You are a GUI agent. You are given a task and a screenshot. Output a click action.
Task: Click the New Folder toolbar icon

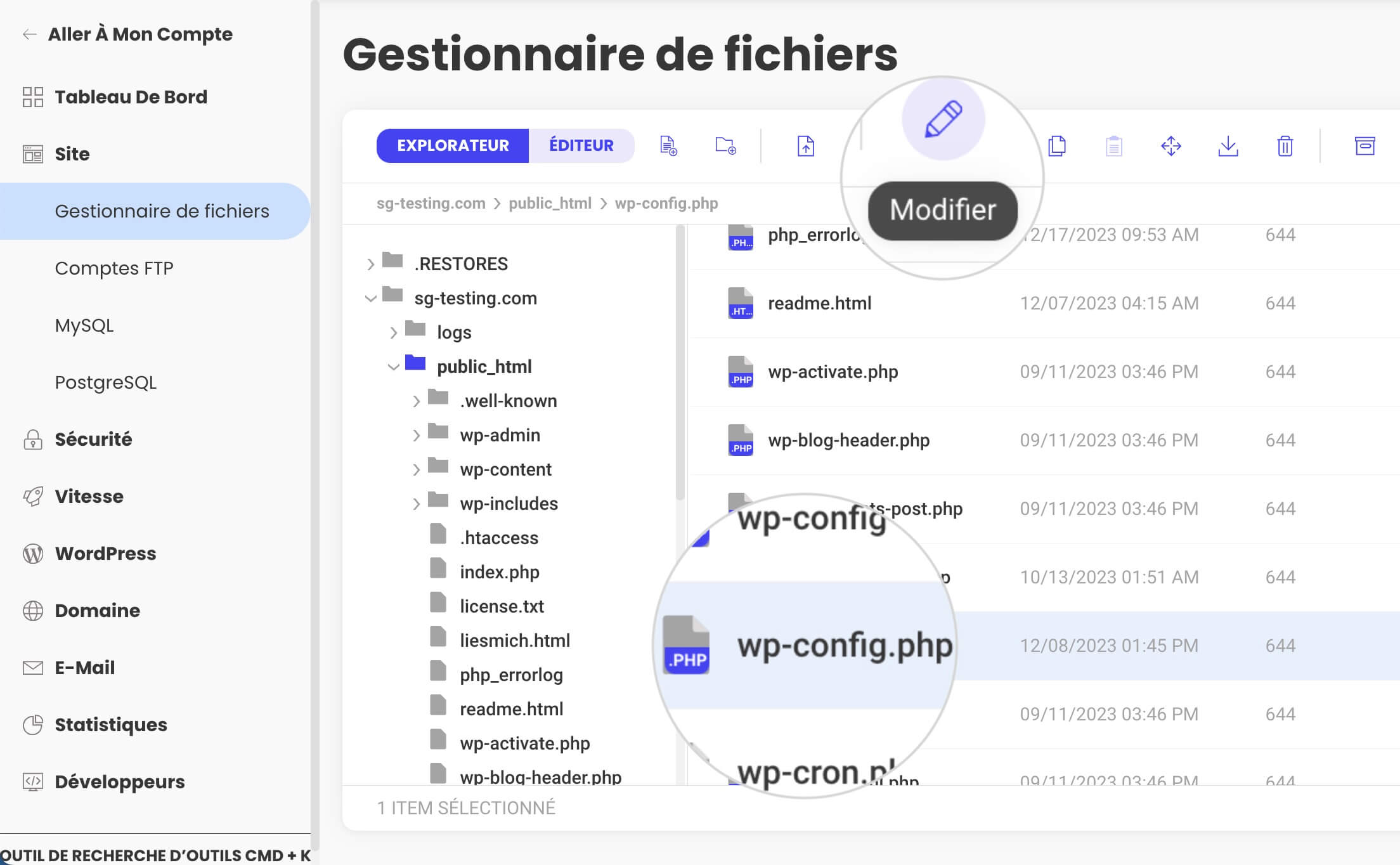725,146
